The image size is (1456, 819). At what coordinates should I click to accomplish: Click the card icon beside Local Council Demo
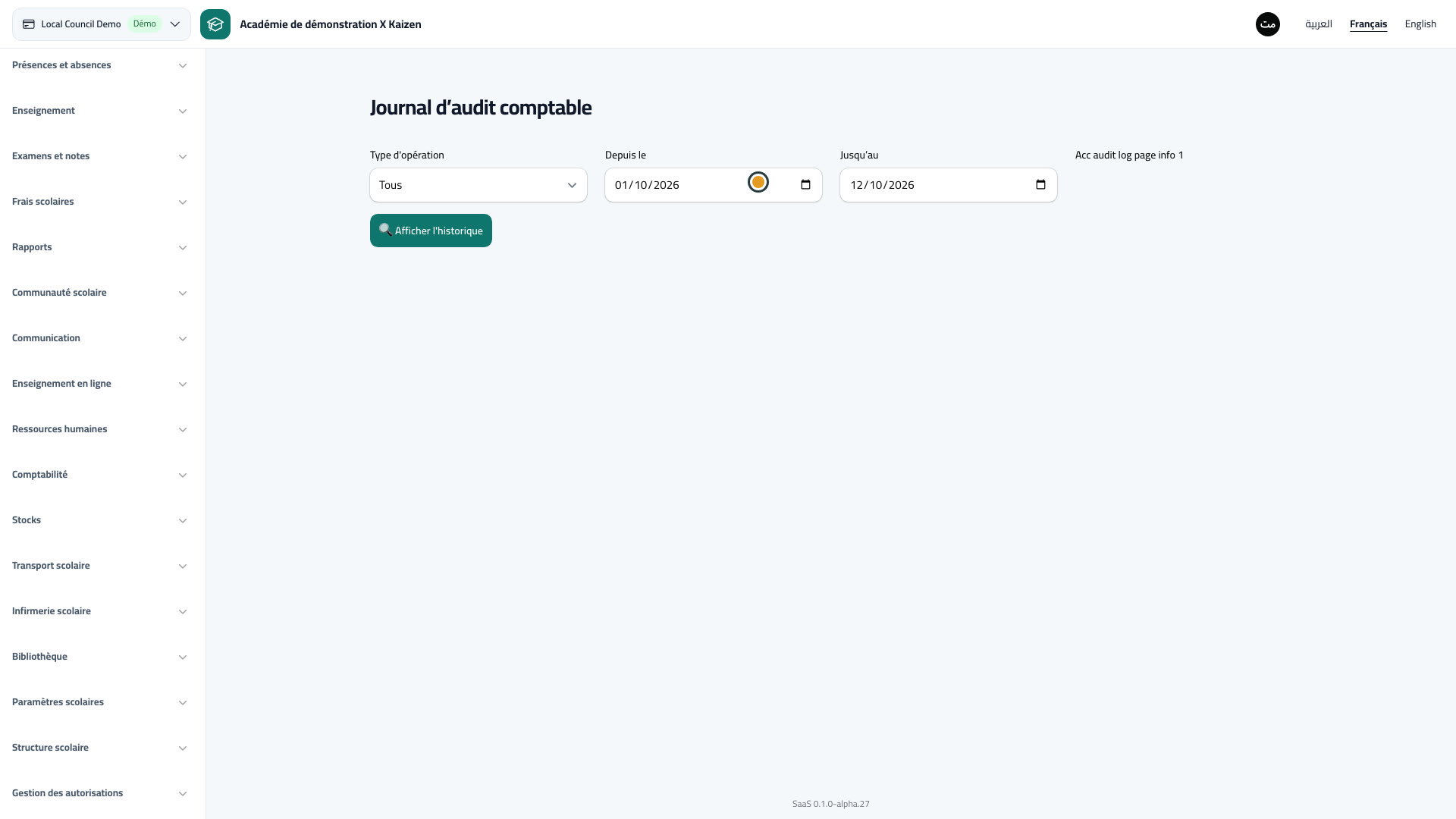[29, 24]
